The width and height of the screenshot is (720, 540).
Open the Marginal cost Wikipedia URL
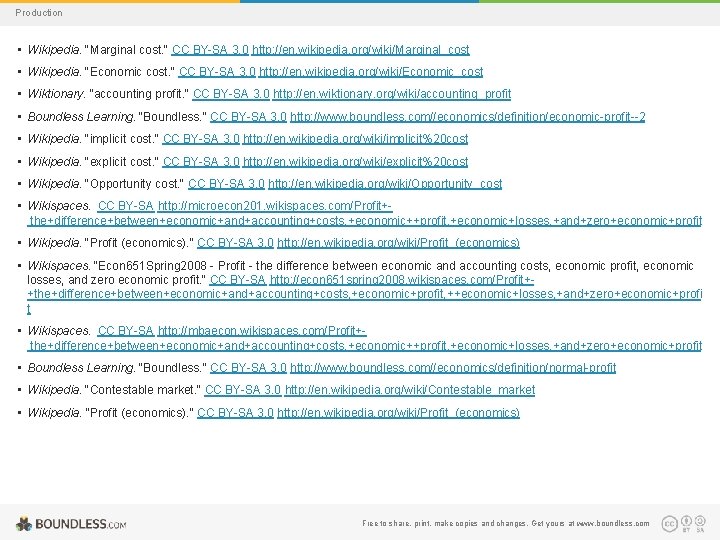coord(360,50)
